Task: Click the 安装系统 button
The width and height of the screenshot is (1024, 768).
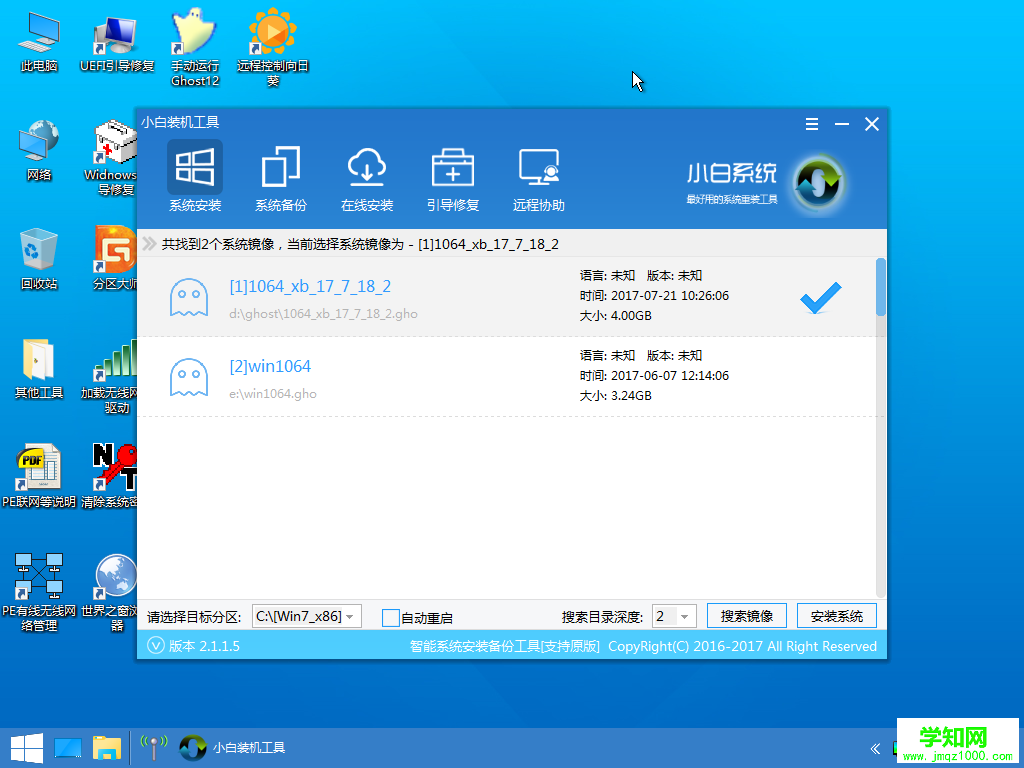Action: [837, 616]
